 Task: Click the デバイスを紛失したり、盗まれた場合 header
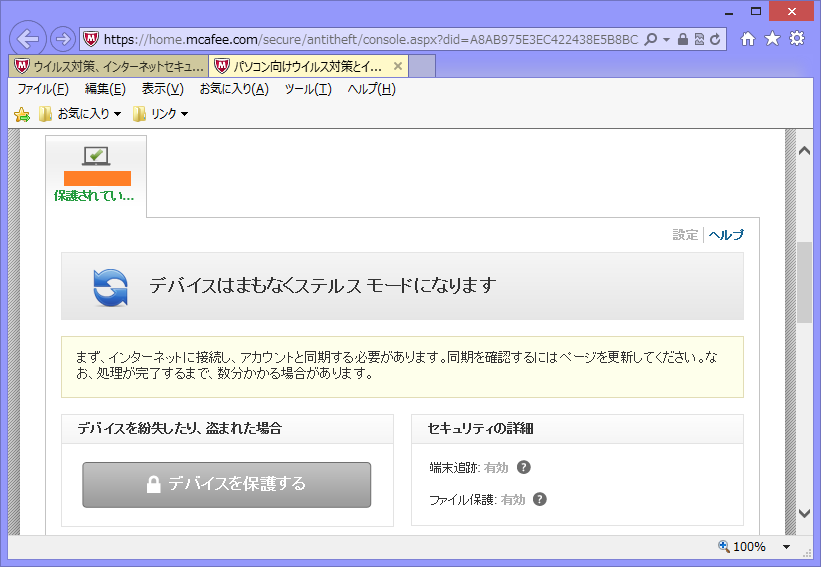(227, 429)
